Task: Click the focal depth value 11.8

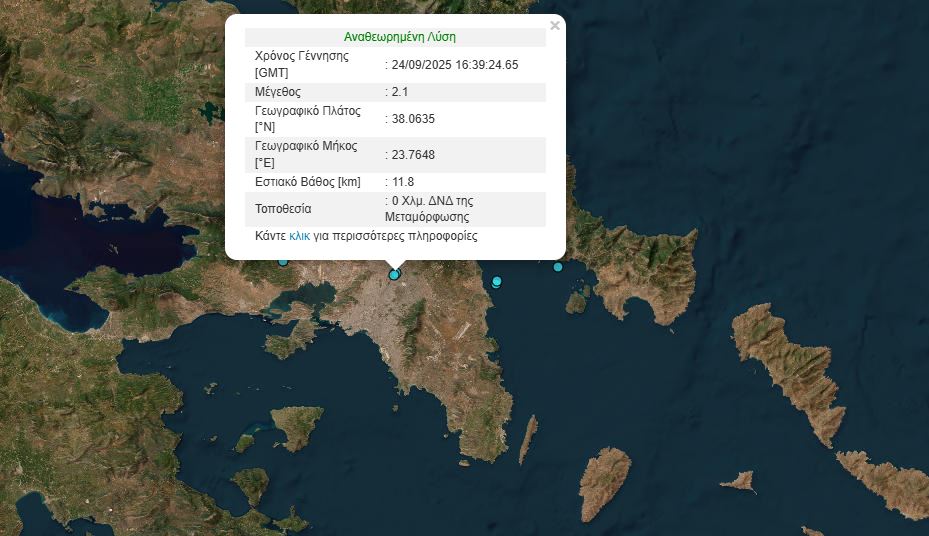Action: 402,182
